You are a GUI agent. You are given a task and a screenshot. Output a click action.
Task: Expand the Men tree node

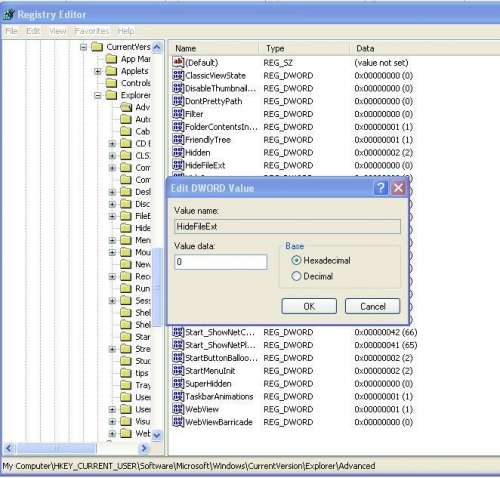pos(112,240)
